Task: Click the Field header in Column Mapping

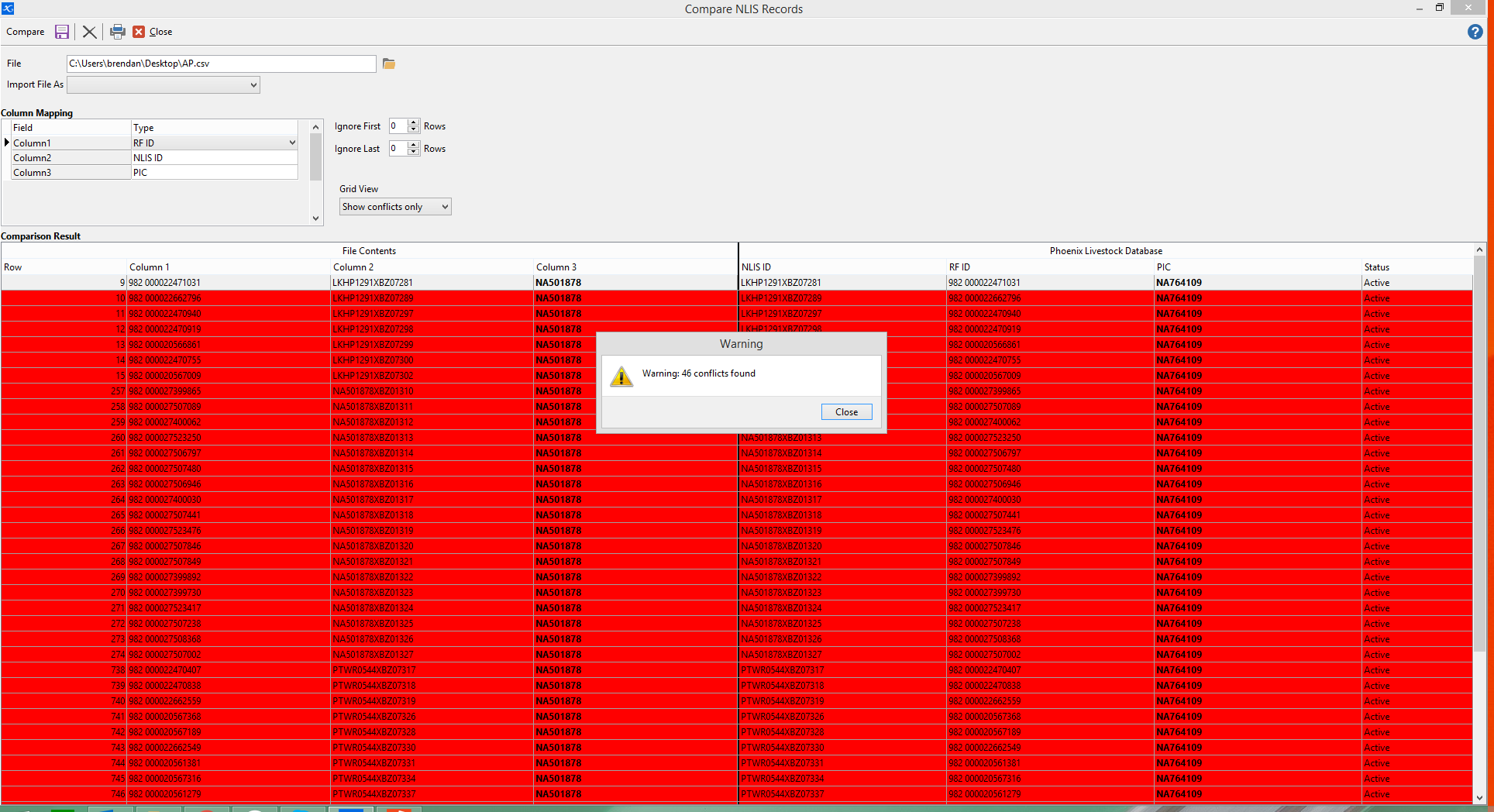Action: tap(71, 128)
